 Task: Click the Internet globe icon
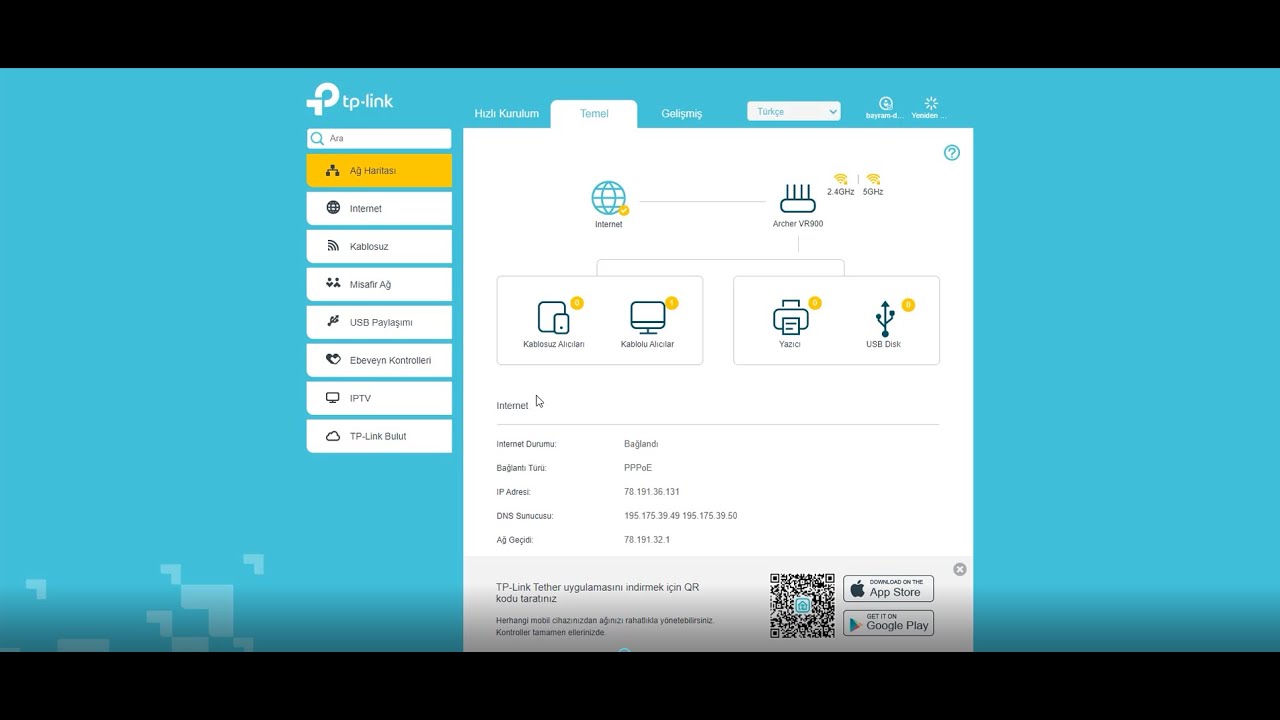coord(608,198)
